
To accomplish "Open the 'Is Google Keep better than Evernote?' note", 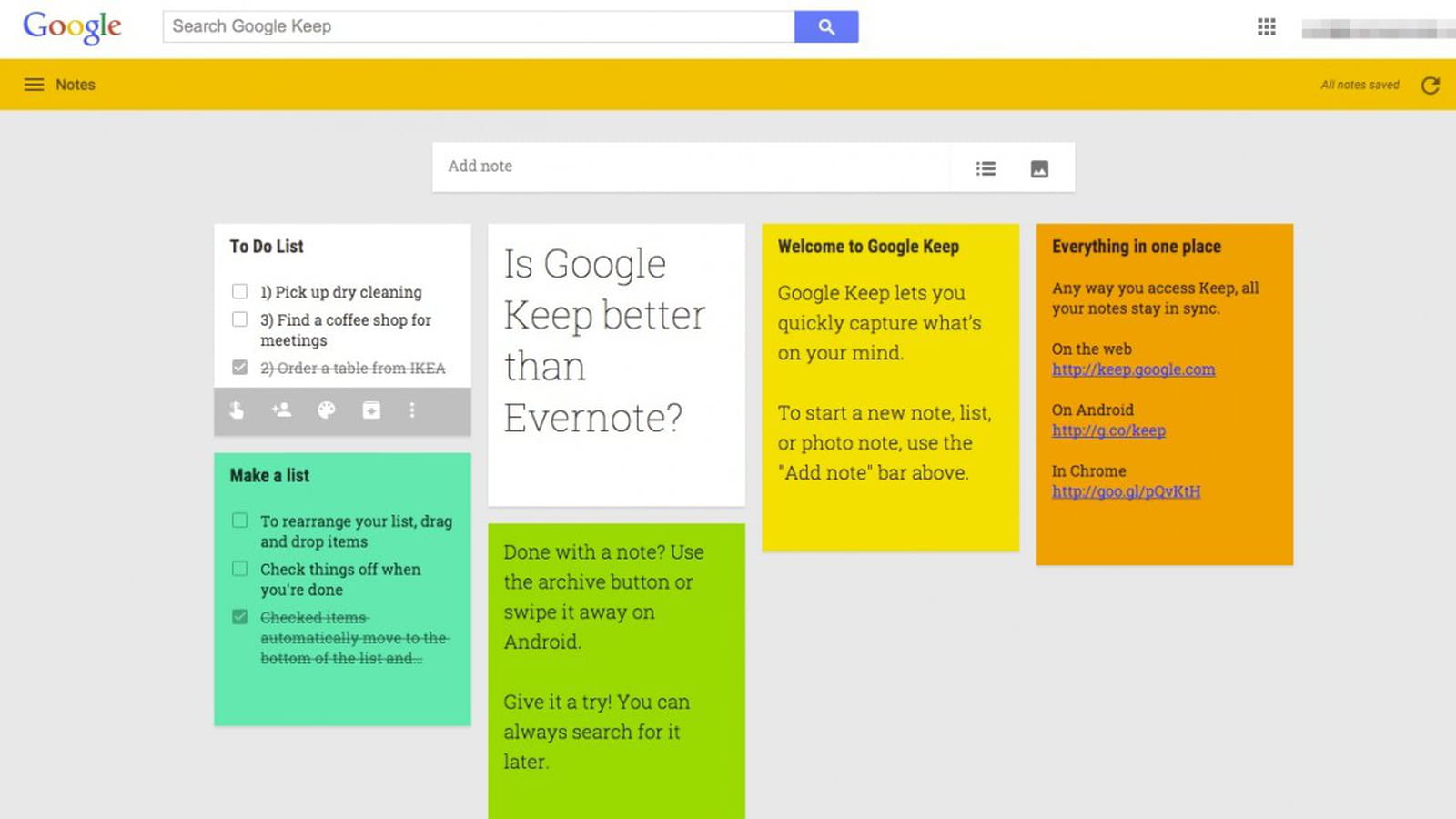I will (616, 364).
